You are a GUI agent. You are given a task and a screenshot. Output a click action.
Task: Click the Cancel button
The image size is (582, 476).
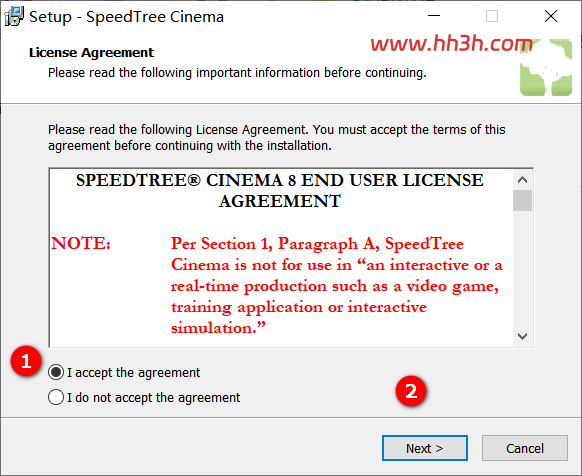click(x=525, y=448)
